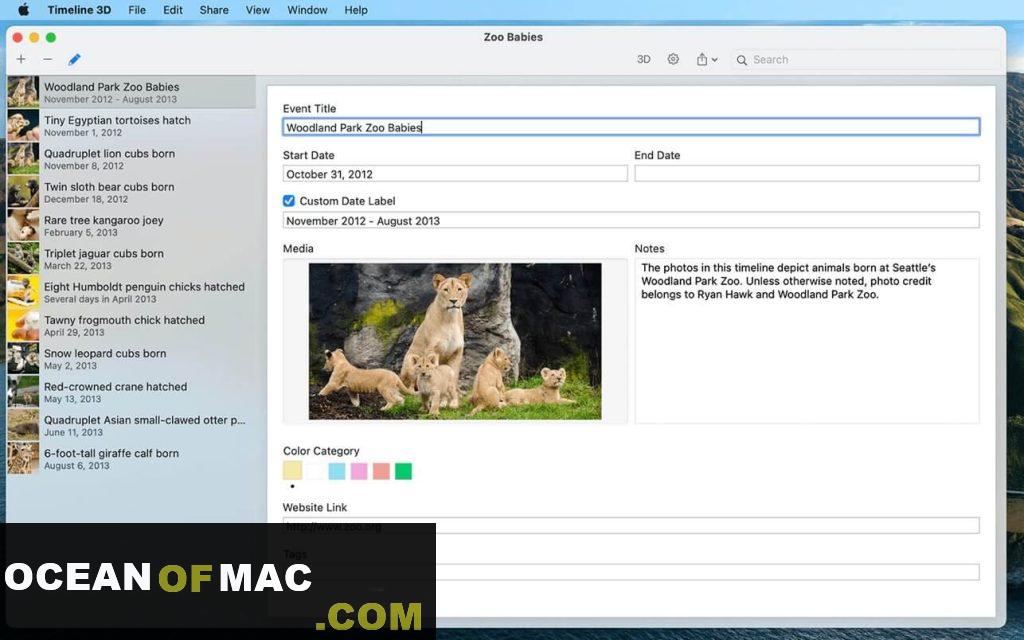Viewport: 1024px width, 640px height.
Task: Open the Window menu
Action: [308, 10]
